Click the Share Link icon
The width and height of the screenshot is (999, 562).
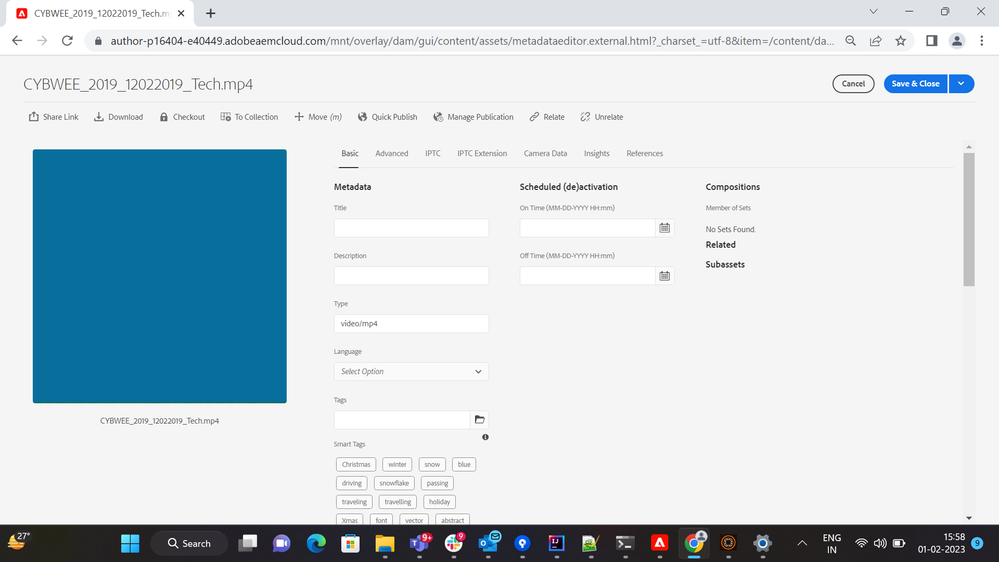[34, 117]
